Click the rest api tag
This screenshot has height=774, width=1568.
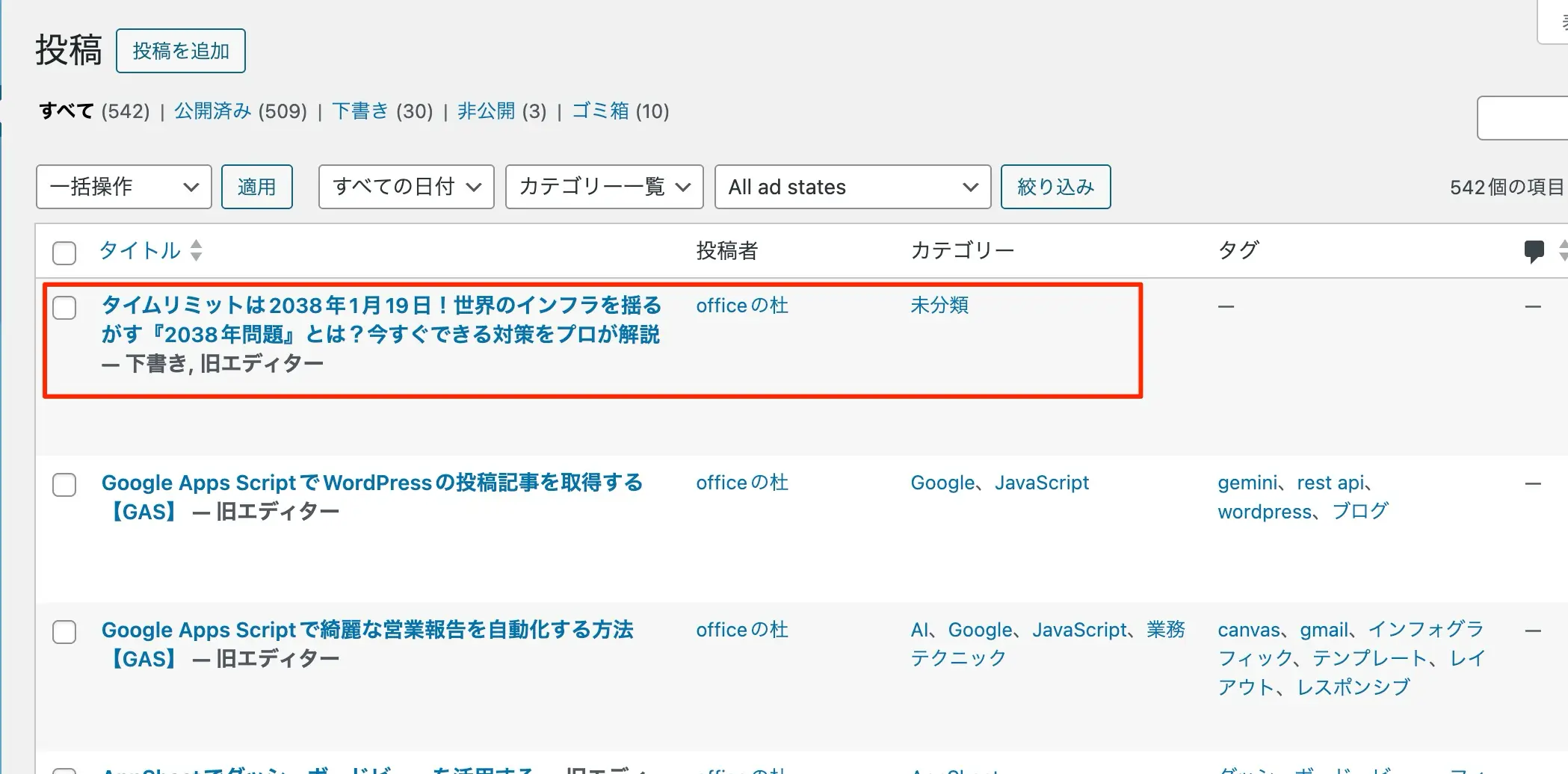1331,483
